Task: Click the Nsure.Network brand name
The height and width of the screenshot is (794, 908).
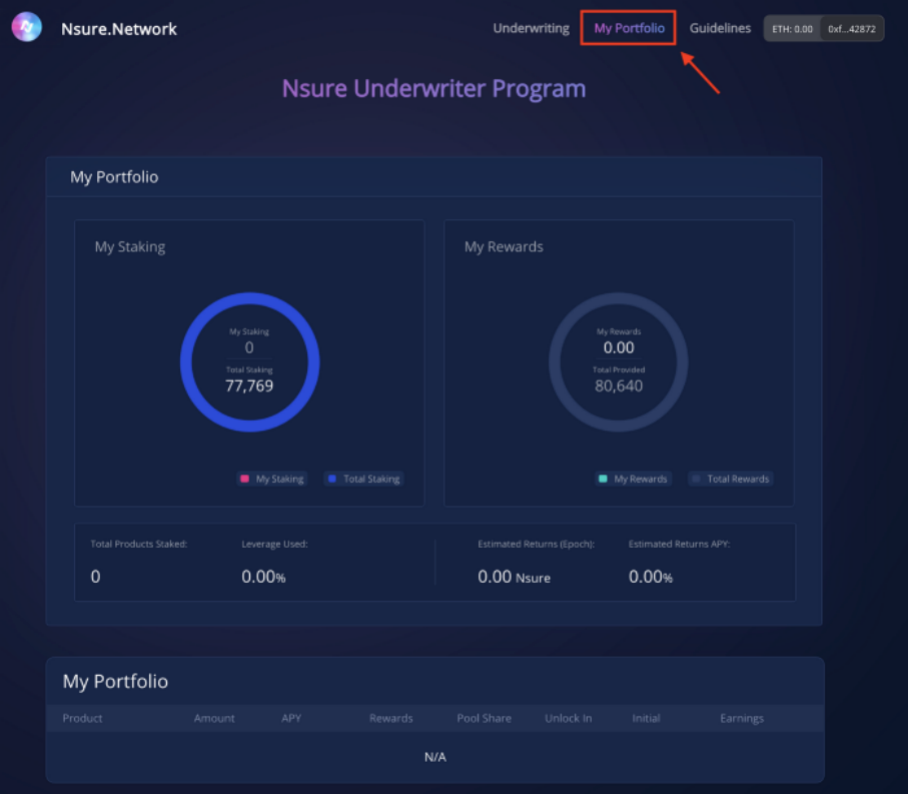Action: point(119,29)
